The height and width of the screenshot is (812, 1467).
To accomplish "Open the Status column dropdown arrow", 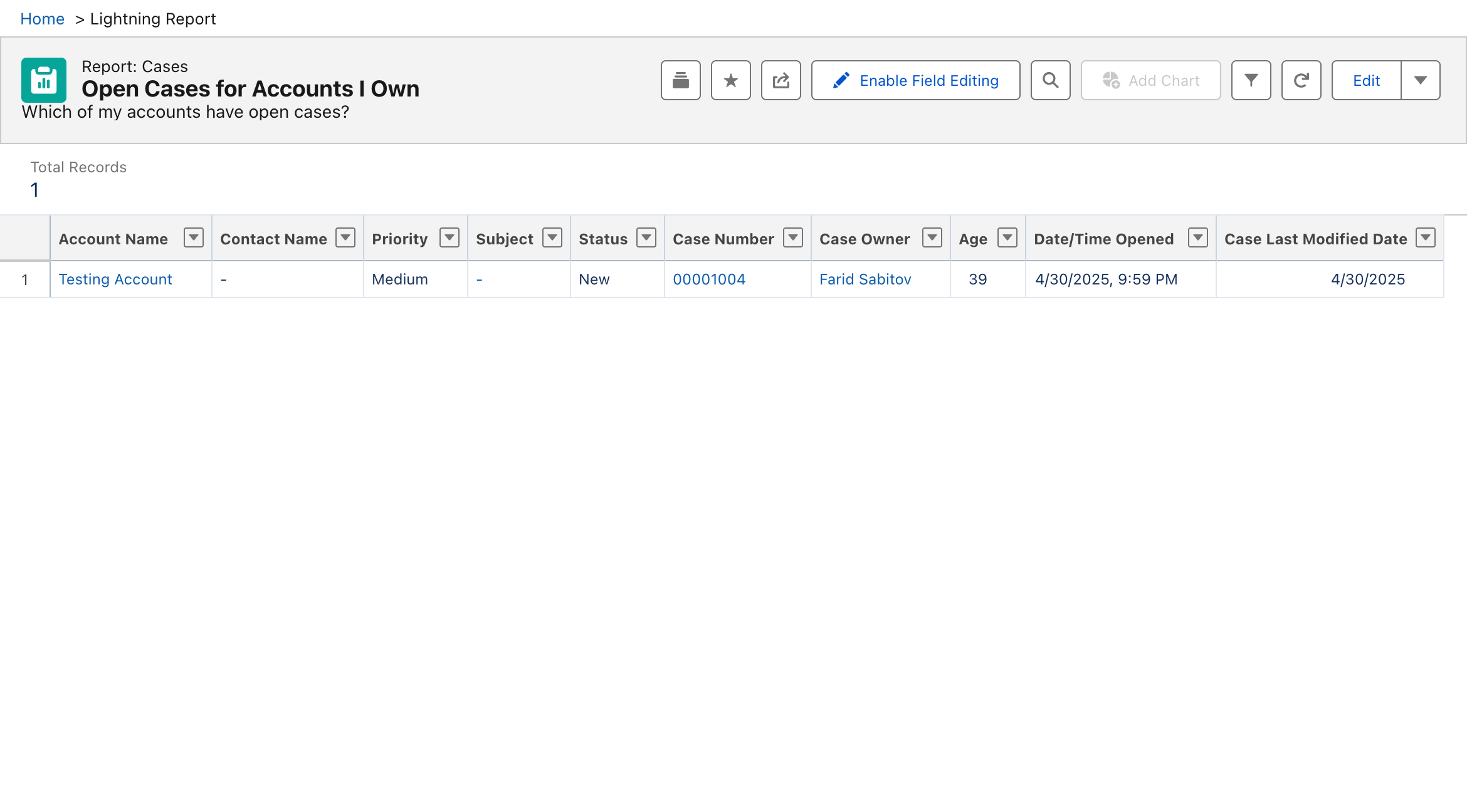I will pos(646,238).
